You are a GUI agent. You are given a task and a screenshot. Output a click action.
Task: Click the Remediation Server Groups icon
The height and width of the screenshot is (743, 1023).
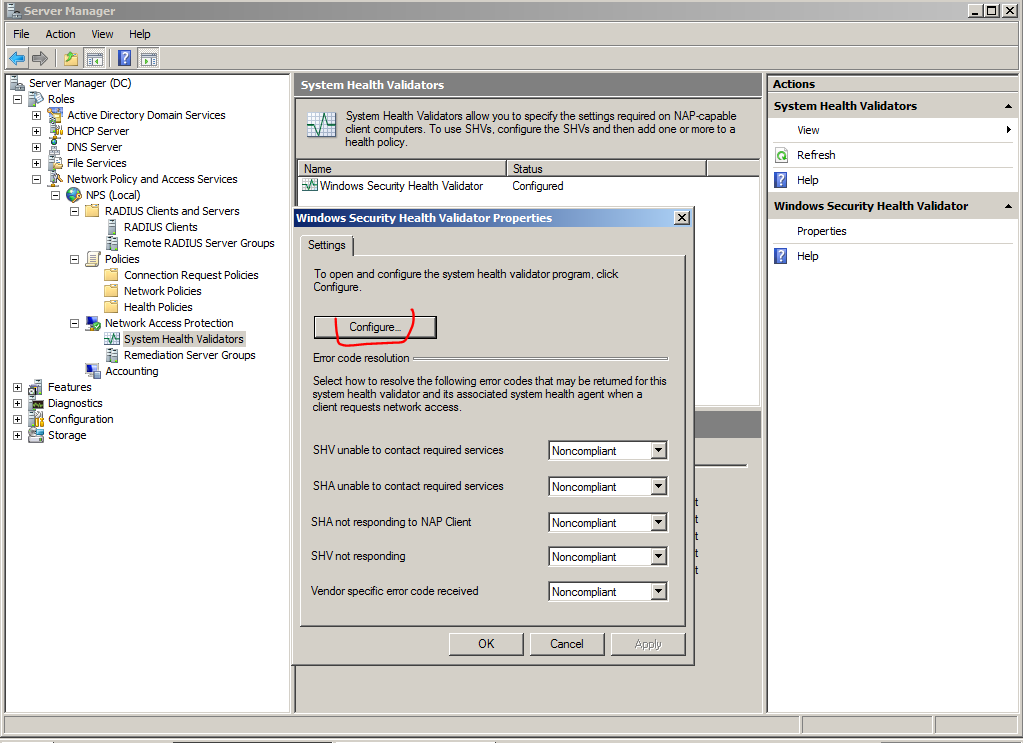pos(112,355)
